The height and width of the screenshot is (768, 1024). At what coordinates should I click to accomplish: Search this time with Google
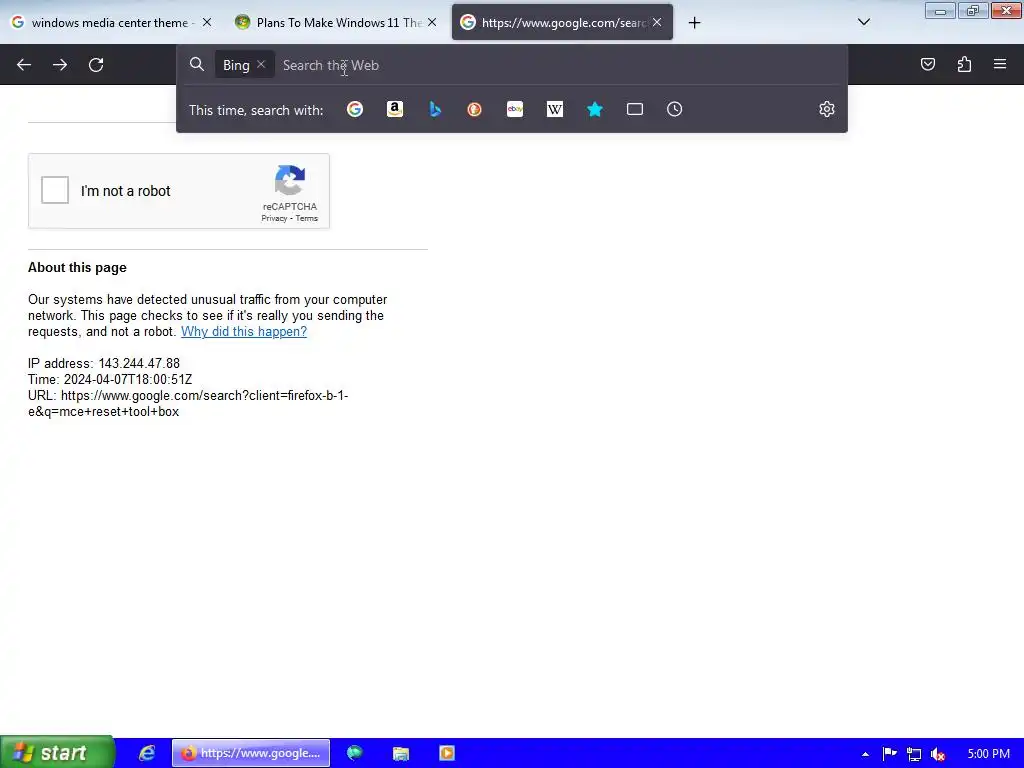click(355, 109)
